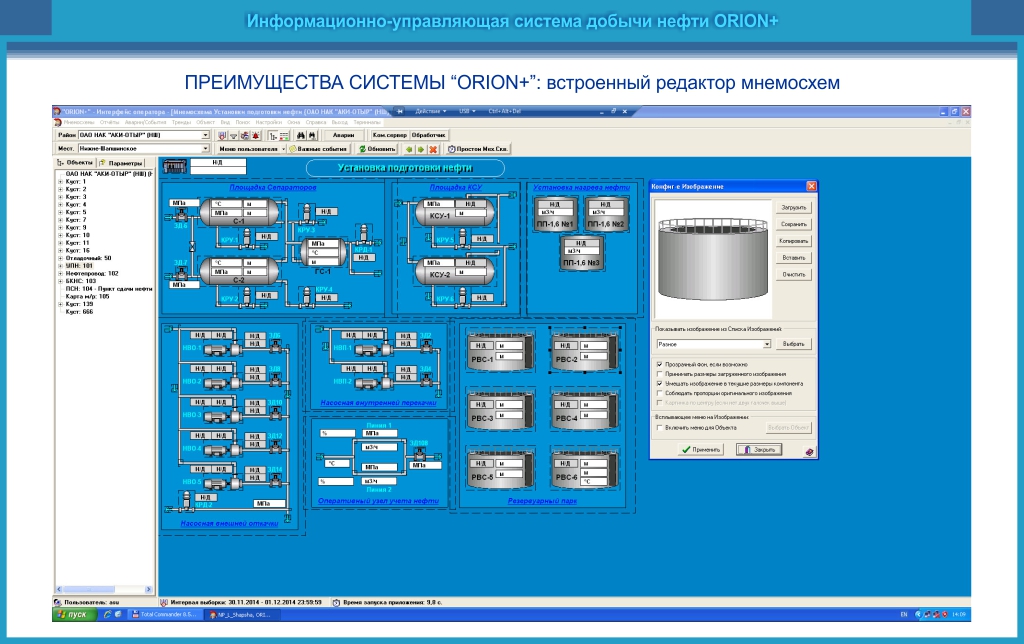Open the Резервуарный парк link
Image resolution: width=1024 pixels, height=644 pixels.
pyautogui.click(x=543, y=501)
